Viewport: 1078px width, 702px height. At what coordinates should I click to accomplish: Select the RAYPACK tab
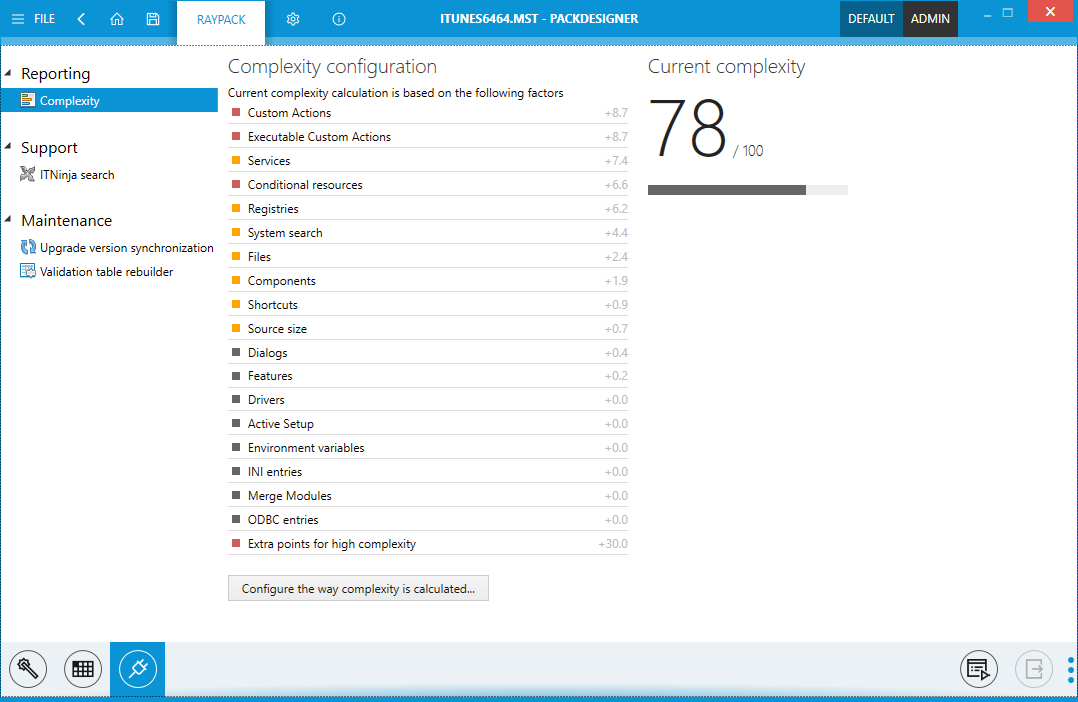pos(221,20)
